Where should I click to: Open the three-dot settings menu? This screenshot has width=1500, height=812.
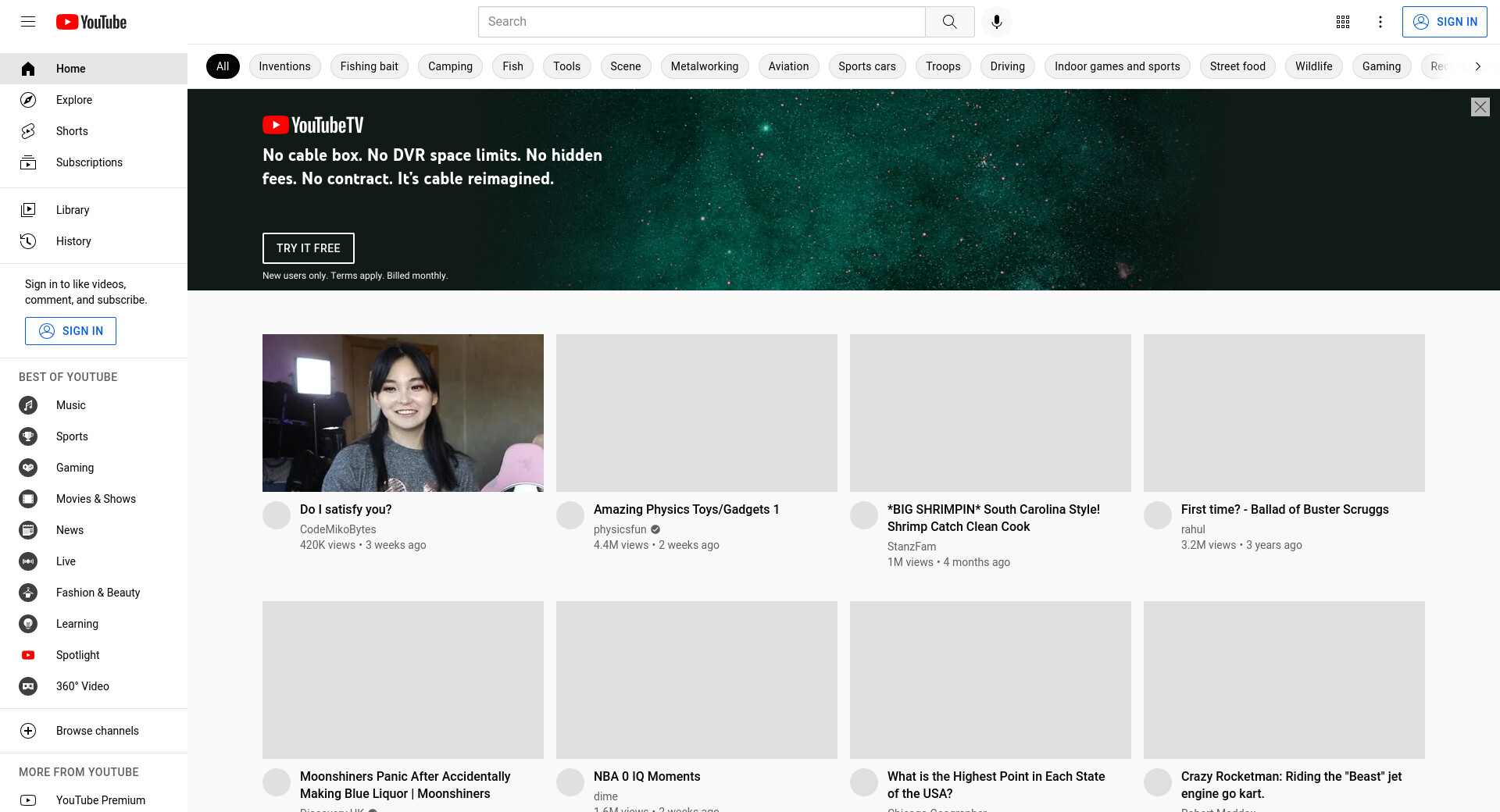click(1380, 22)
